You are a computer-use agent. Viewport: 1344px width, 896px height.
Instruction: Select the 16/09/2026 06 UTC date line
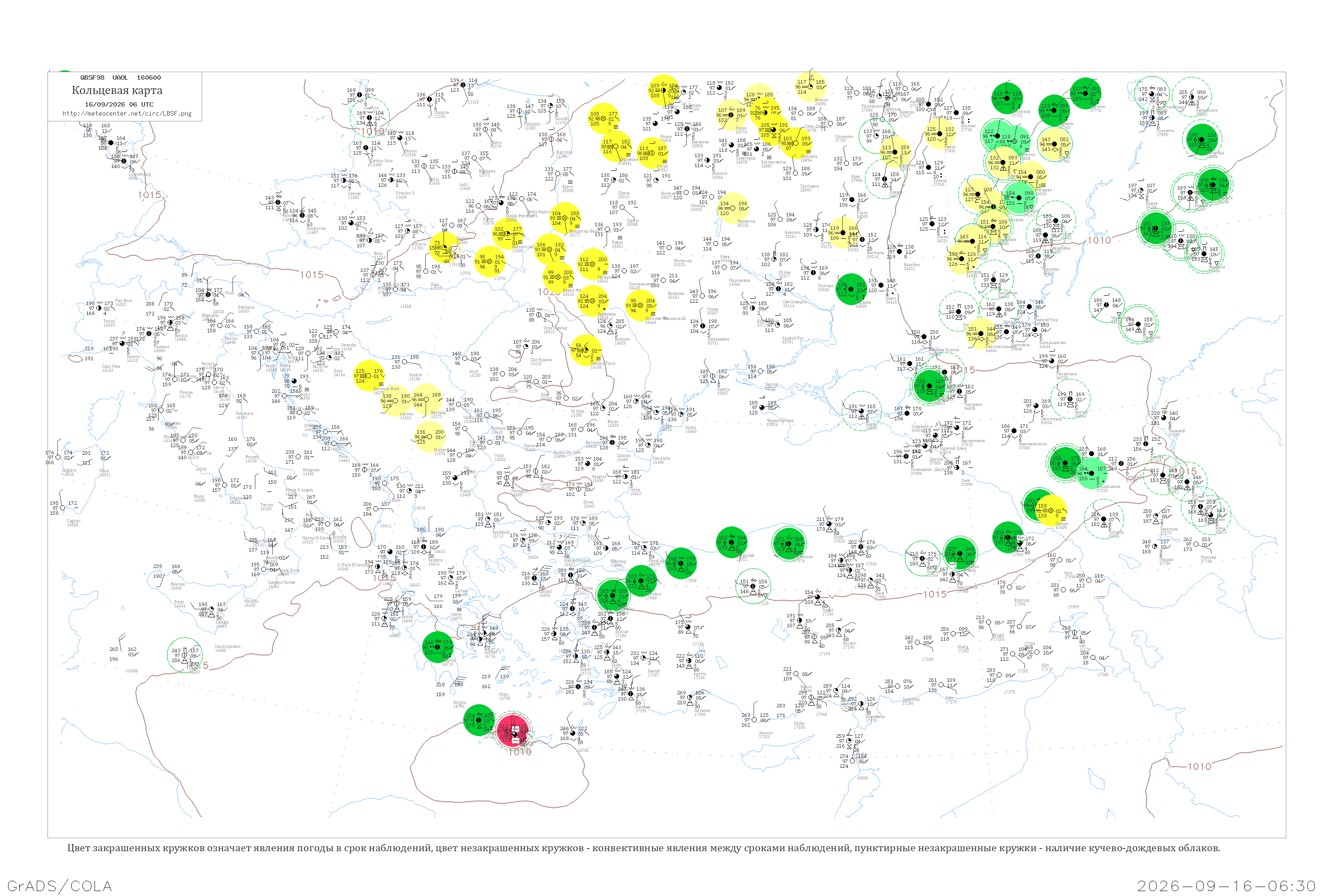tap(119, 104)
